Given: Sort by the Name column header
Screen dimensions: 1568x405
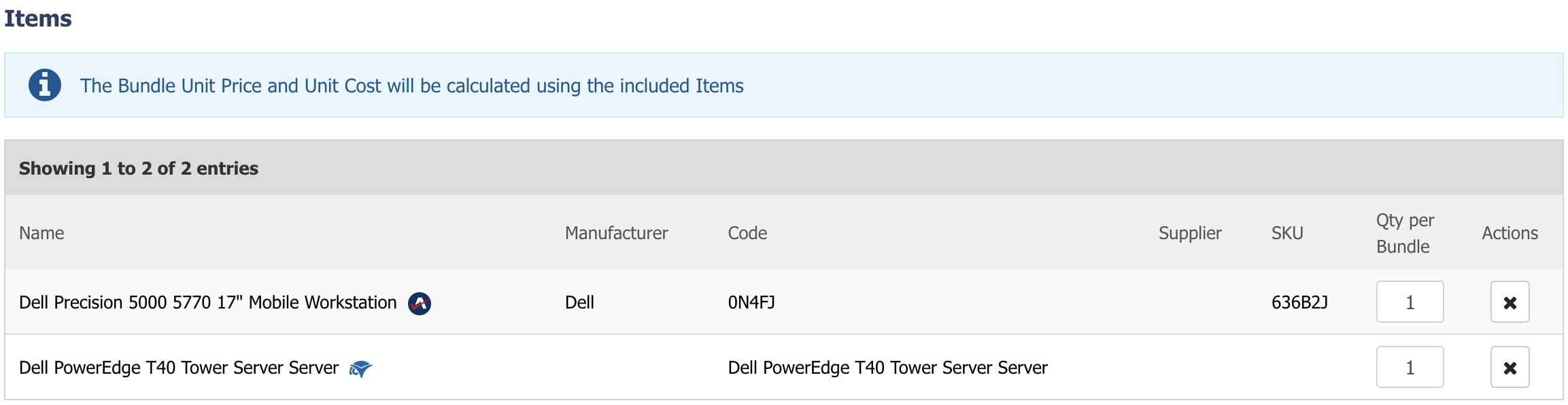Looking at the screenshot, I should pyautogui.click(x=41, y=233).
